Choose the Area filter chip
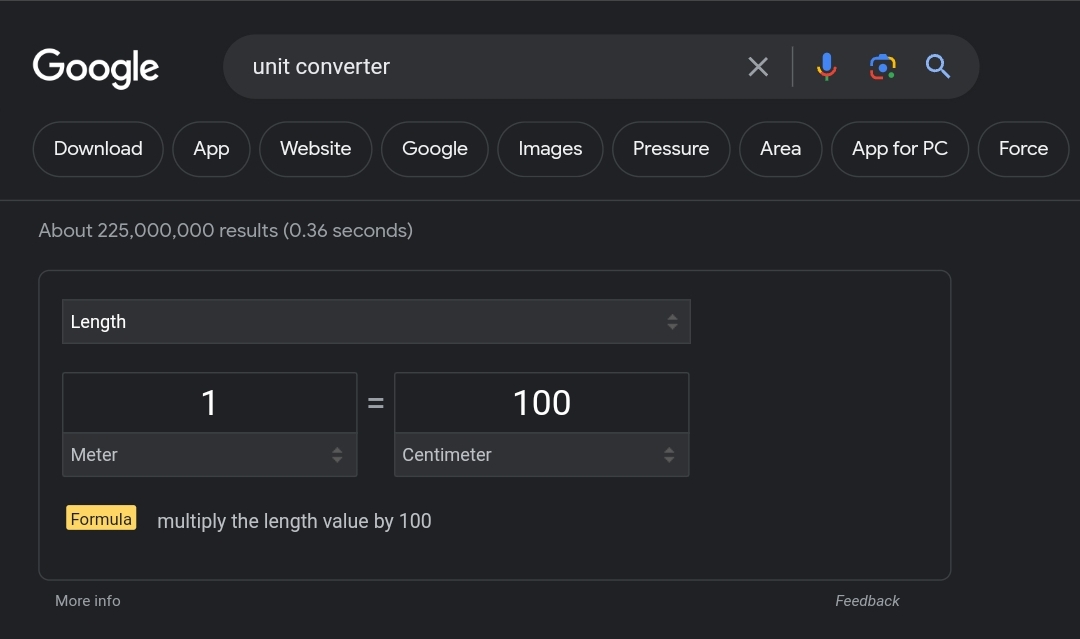1080x639 pixels. pos(780,149)
